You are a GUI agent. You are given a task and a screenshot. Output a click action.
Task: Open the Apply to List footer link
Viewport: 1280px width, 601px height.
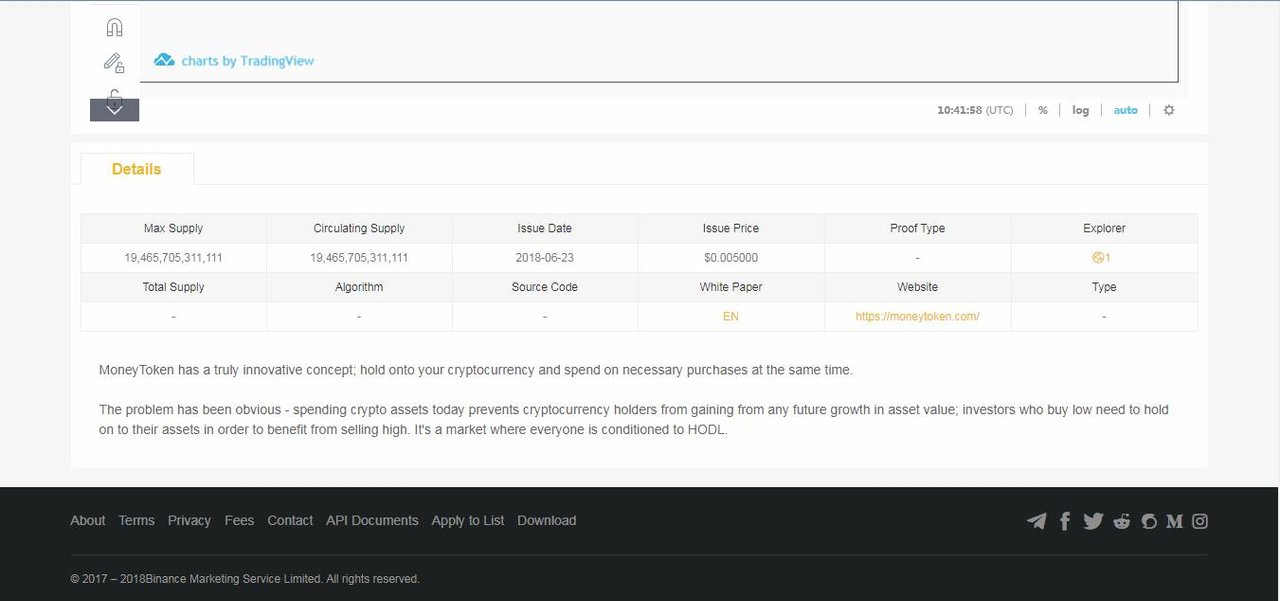click(x=468, y=520)
